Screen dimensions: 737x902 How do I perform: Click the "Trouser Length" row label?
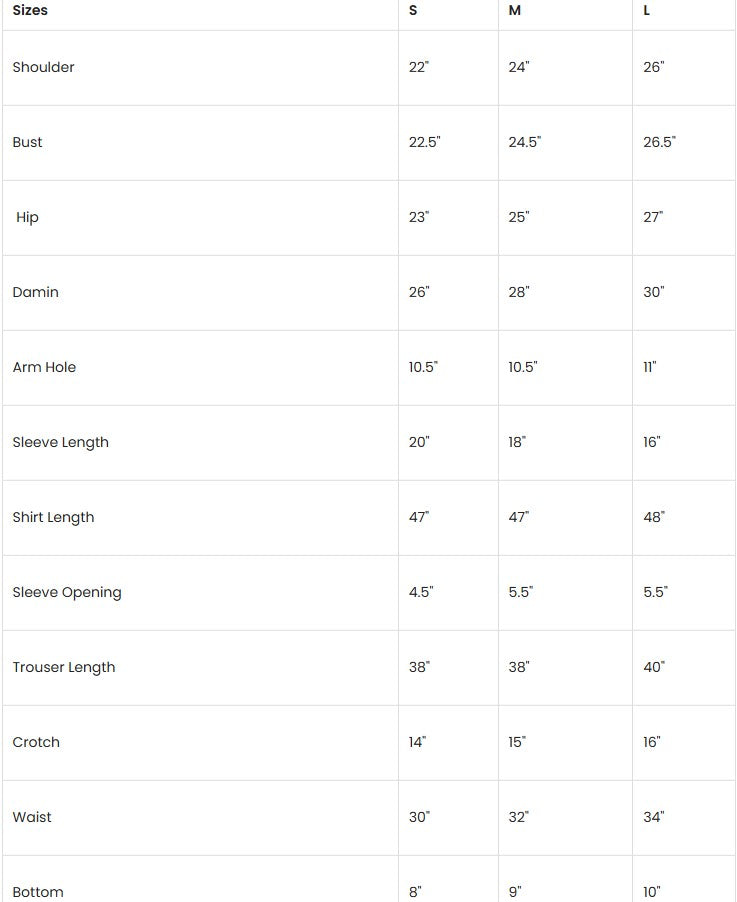coord(63,667)
